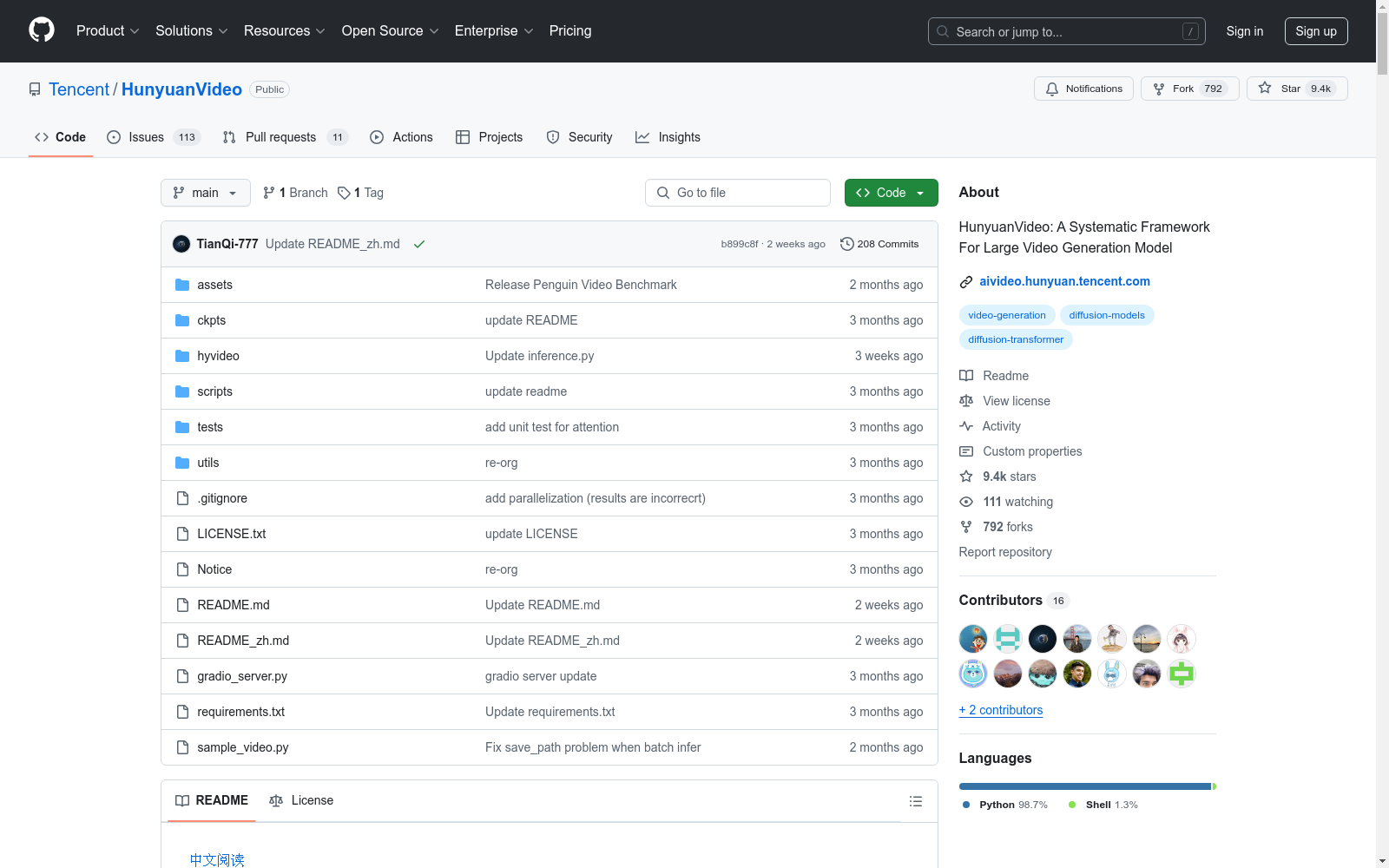This screenshot has height=868, width=1389.
Task: Click the .gitignore file icon
Action: 182,498
